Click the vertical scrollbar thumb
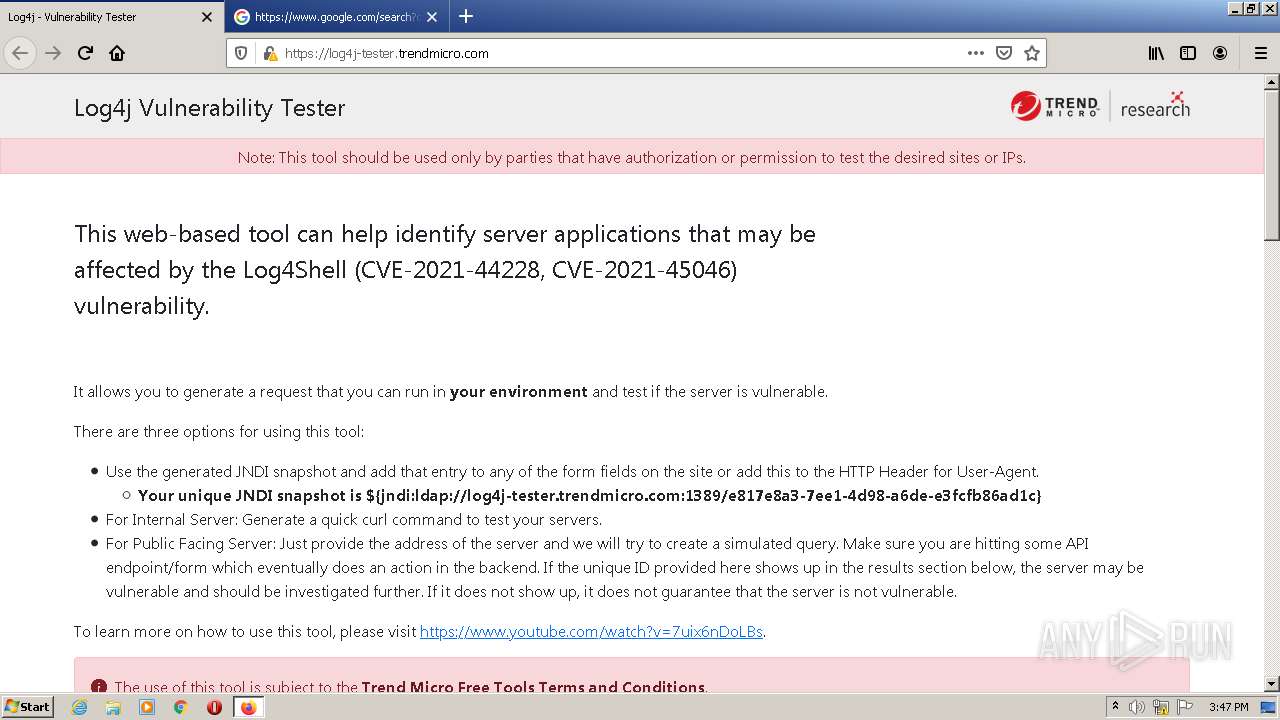The width and height of the screenshot is (1280, 720). point(1272,166)
